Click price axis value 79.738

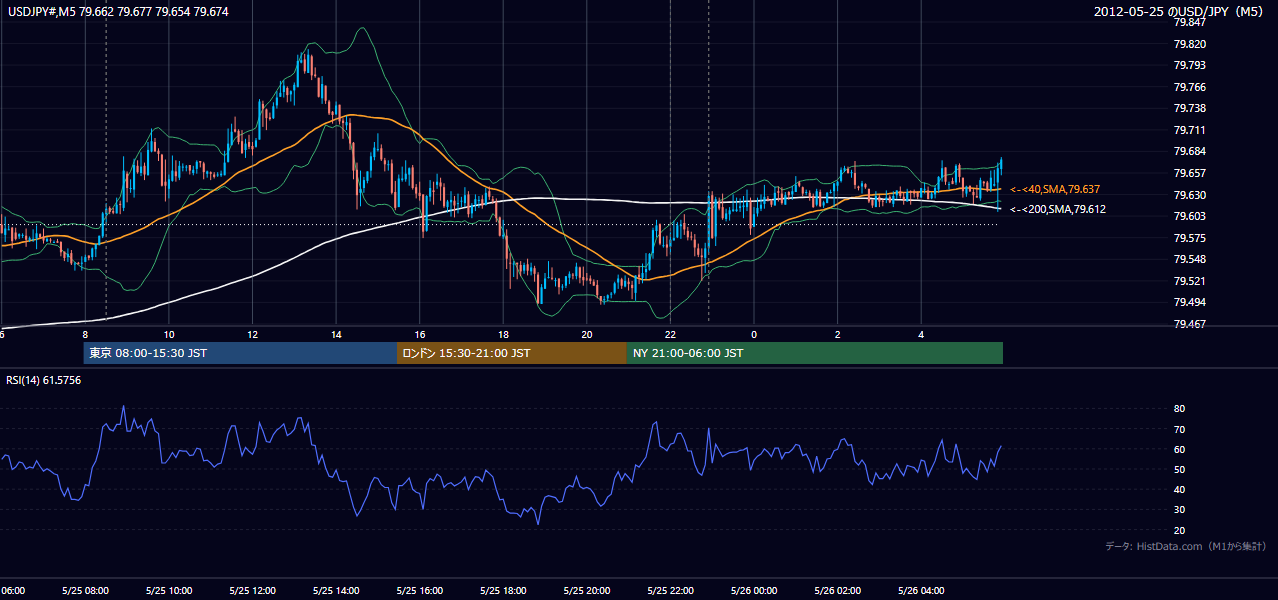tap(1189, 108)
